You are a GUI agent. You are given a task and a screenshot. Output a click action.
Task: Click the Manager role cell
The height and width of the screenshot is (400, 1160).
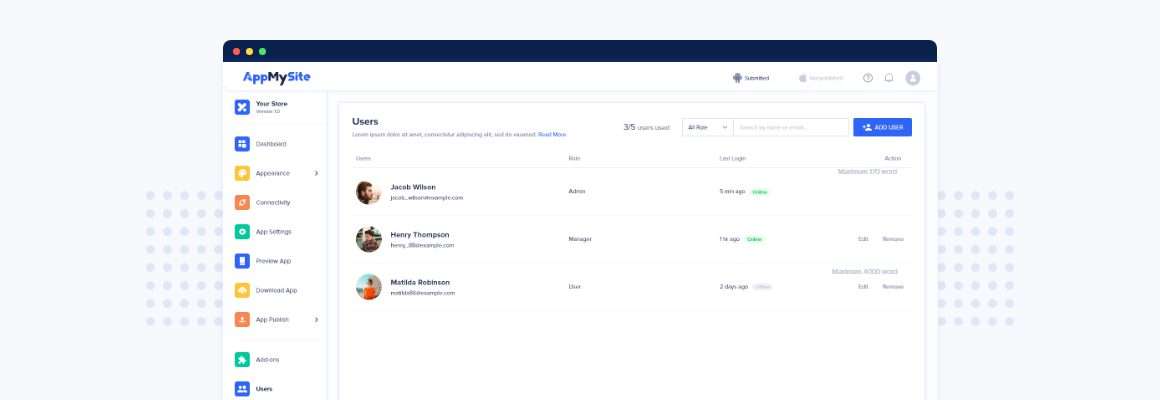(x=580, y=239)
